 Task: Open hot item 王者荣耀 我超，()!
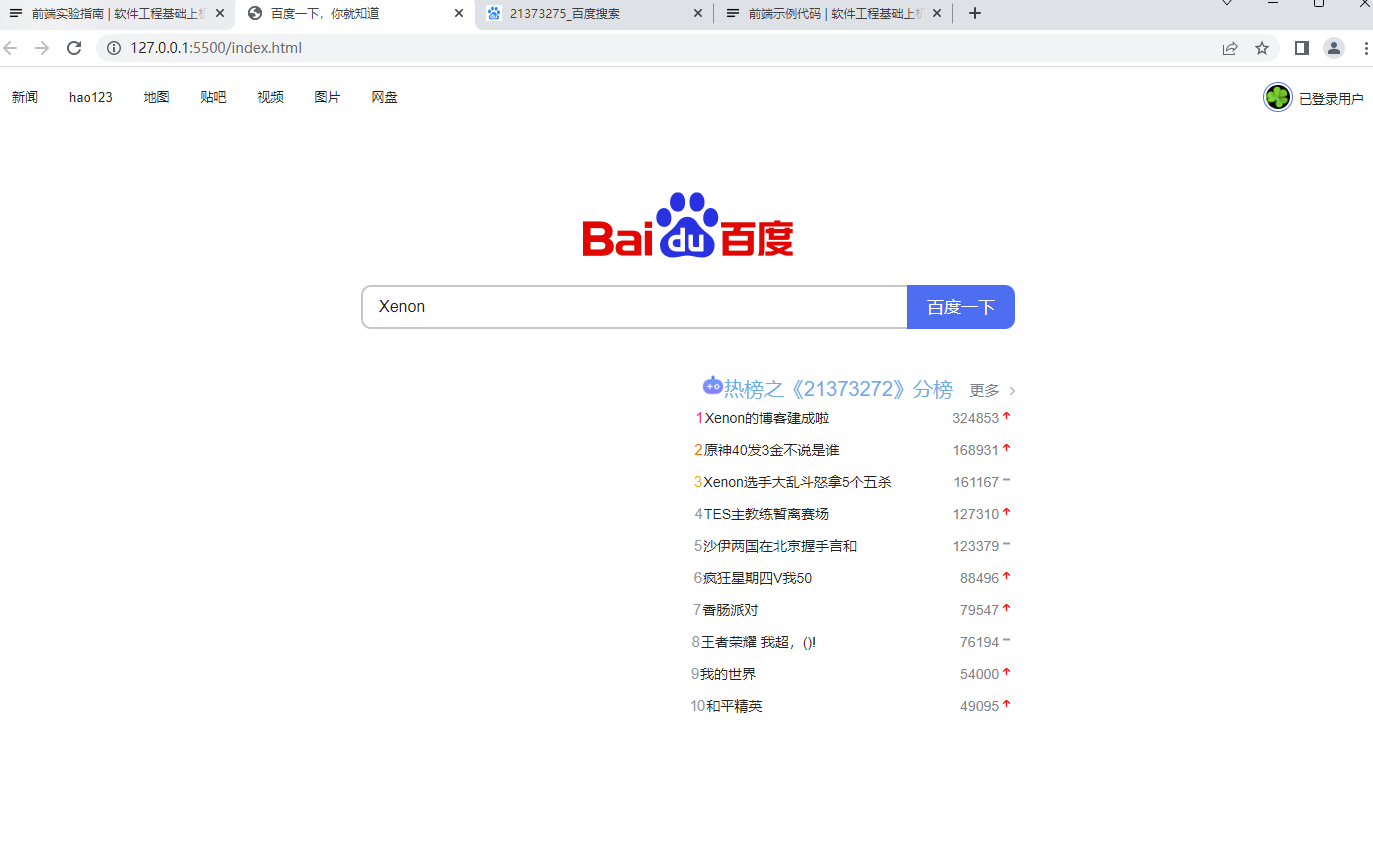[759, 642]
